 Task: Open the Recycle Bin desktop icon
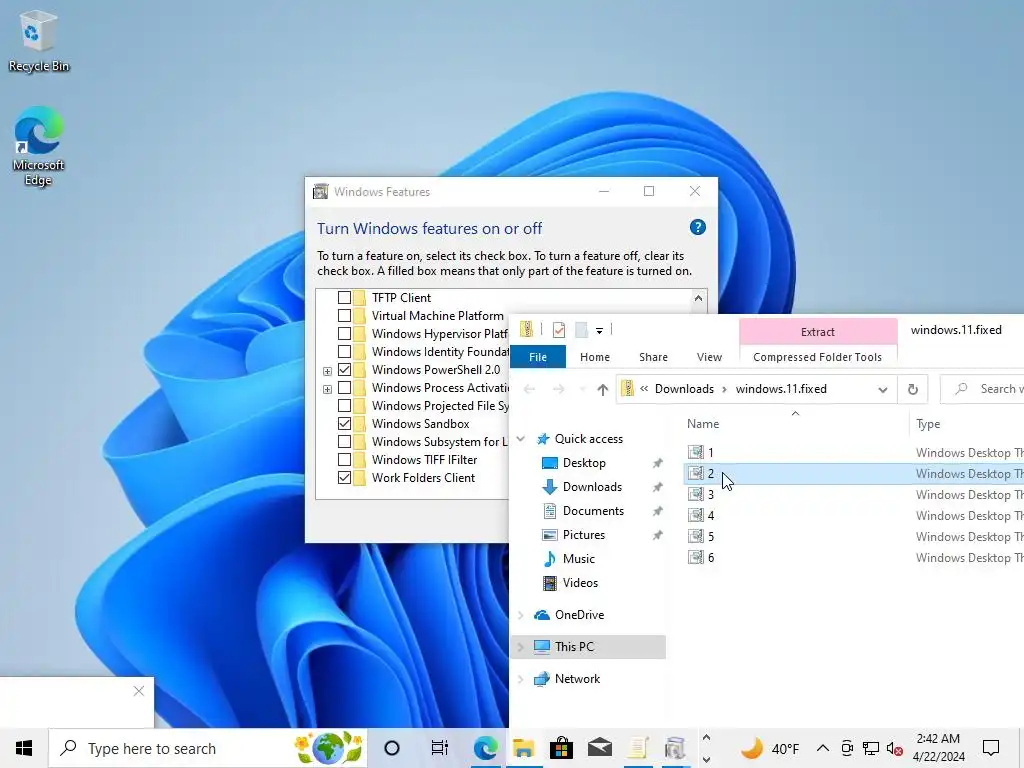click(39, 40)
